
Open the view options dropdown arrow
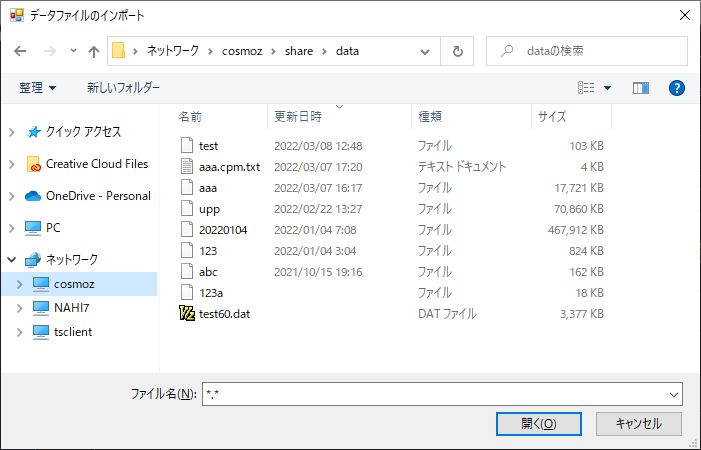pos(607,88)
